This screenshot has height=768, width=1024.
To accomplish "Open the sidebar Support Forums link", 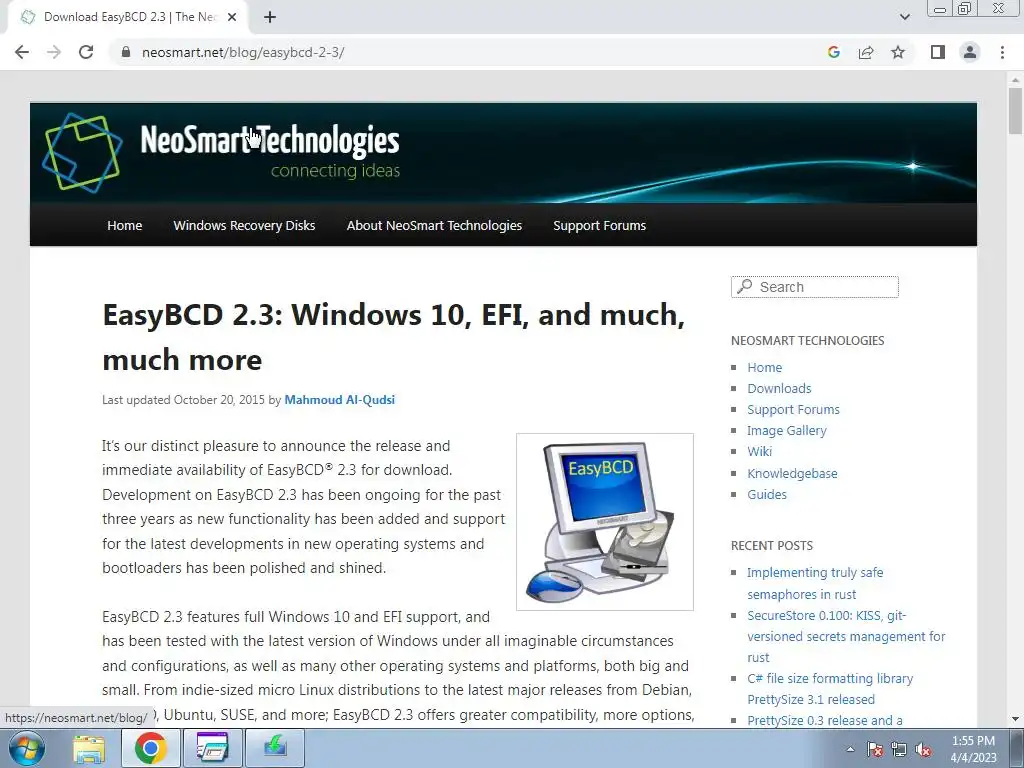I will (793, 409).
